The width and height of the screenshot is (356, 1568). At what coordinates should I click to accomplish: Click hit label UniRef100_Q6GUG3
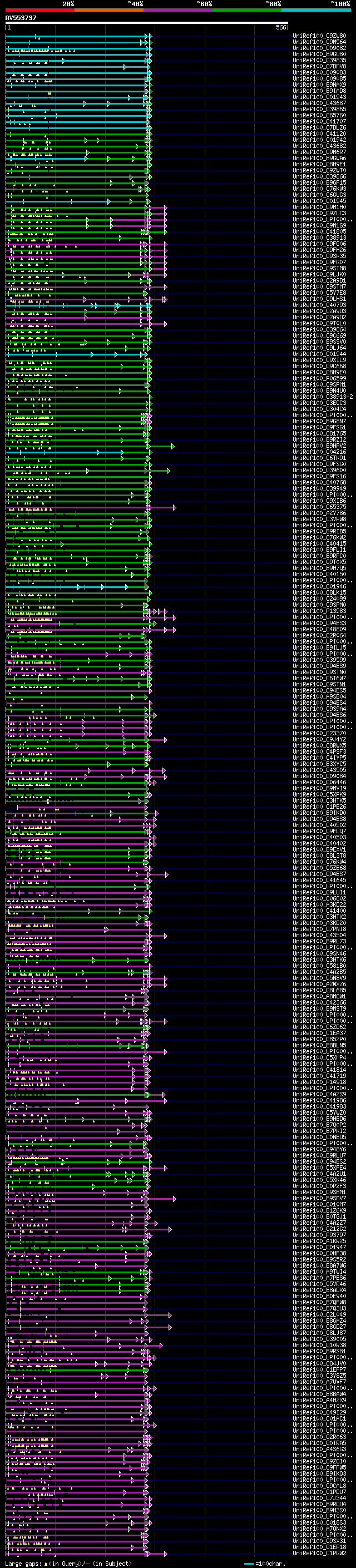pyautogui.click(x=319, y=195)
